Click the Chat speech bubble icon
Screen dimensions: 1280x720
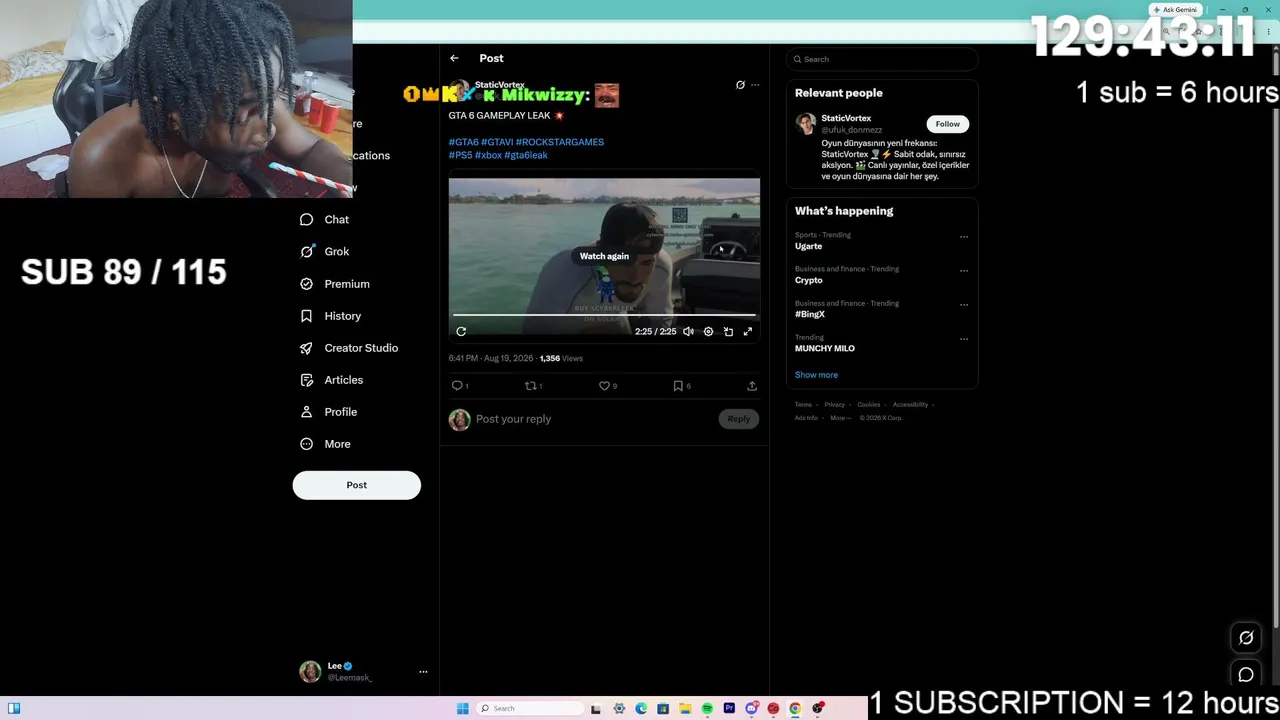click(x=307, y=220)
